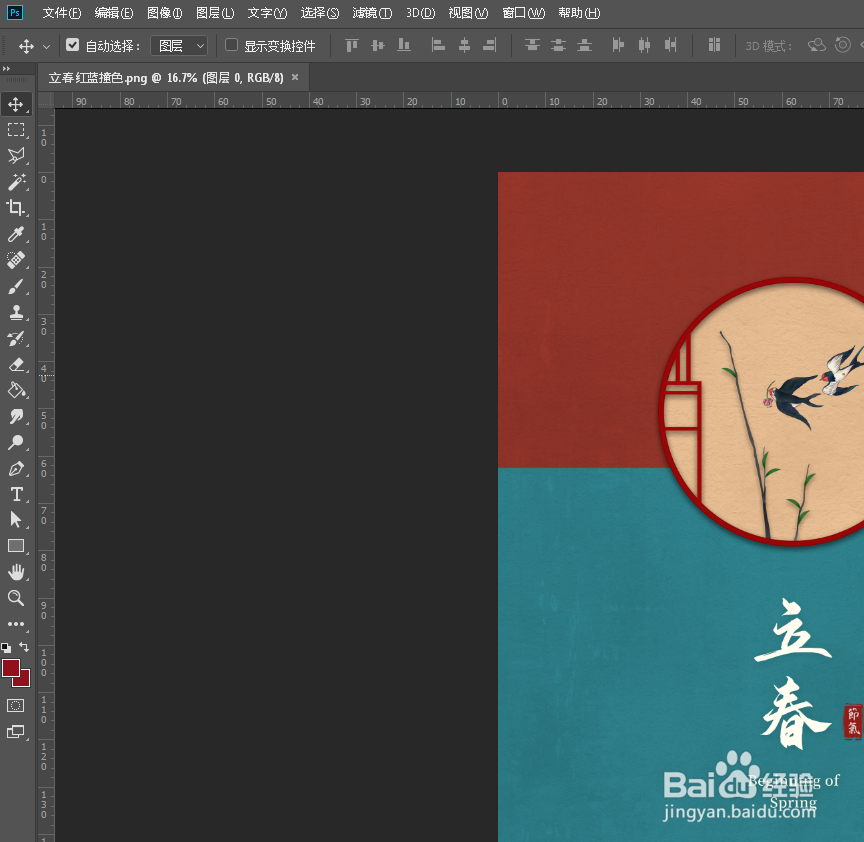
Task: Select the Dodge tool
Action: (x=16, y=442)
